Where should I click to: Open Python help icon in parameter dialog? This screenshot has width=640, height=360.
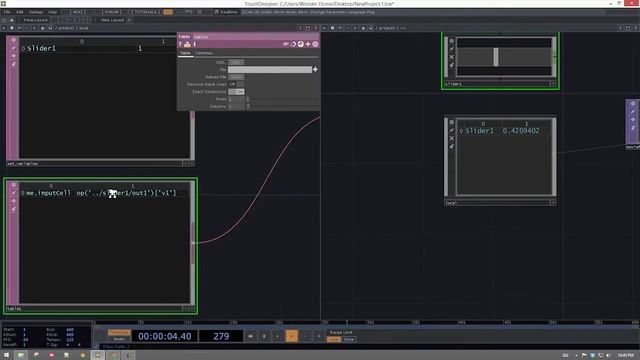(x=187, y=44)
